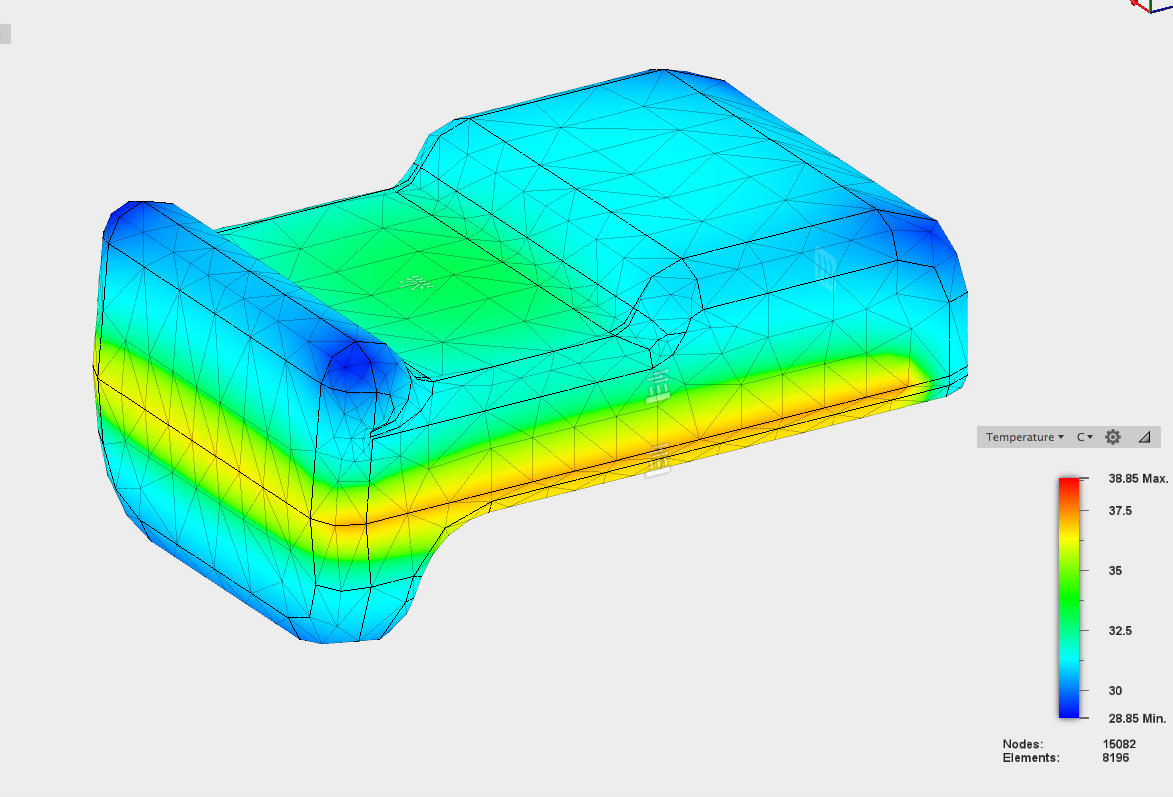
Task: Open the C temperature units dropdown
Action: point(1085,437)
